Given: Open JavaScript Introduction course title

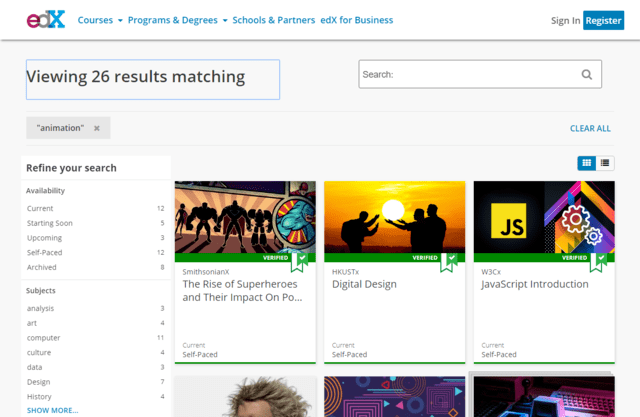Looking at the screenshot, I should (535, 284).
